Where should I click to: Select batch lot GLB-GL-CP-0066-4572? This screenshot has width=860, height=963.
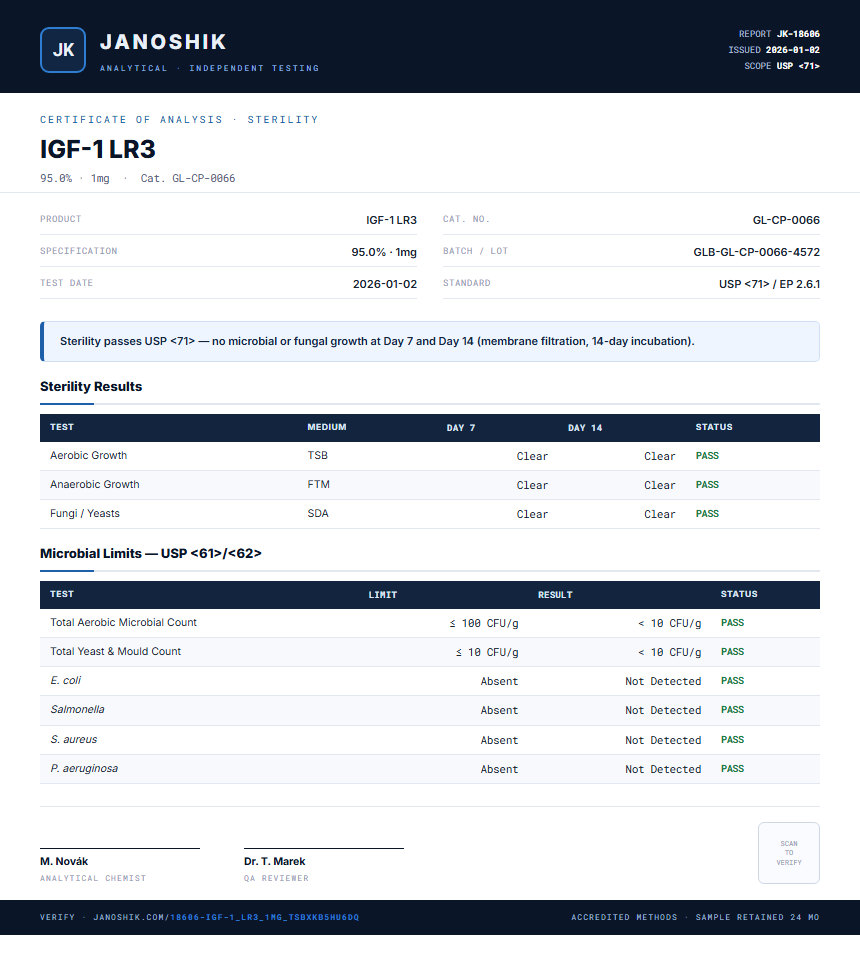point(757,252)
